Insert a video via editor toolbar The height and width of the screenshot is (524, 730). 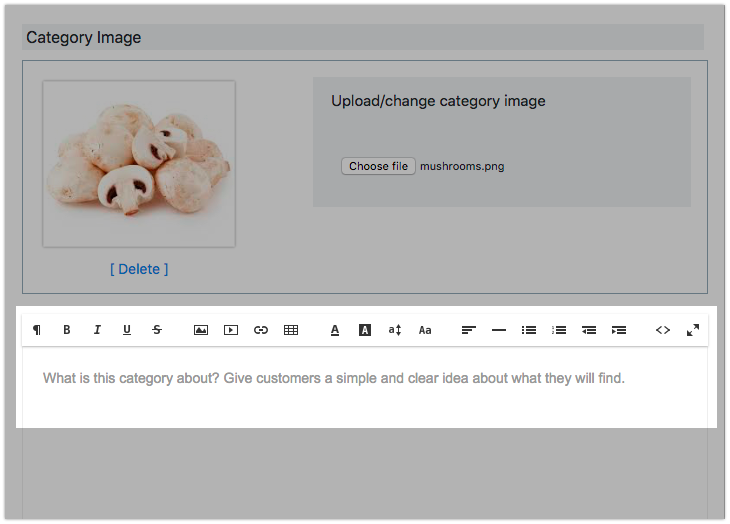point(231,330)
